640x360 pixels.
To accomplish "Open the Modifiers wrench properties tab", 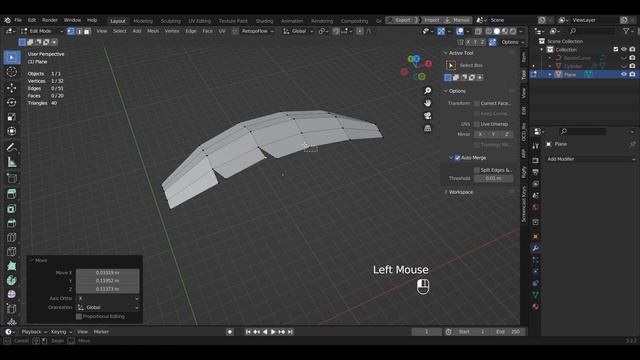I will coord(536,248).
